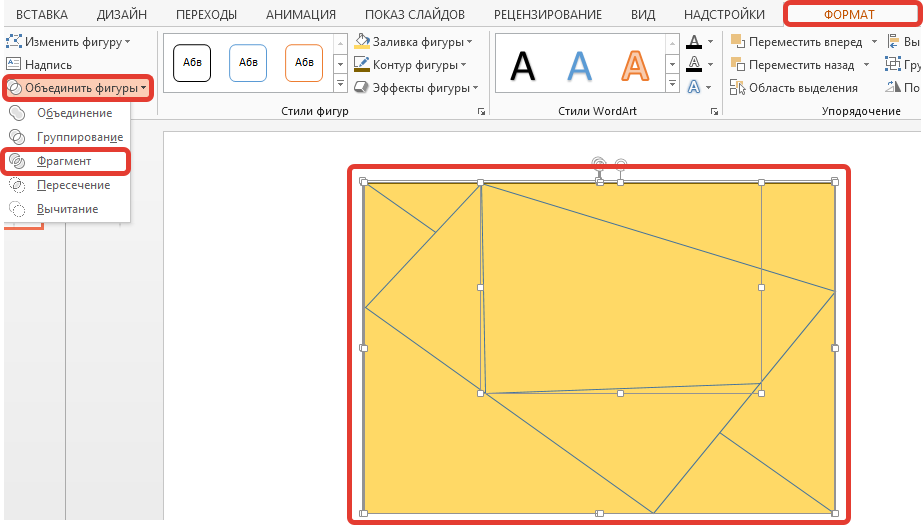The image size is (923, 525).
Task: Apply orange outlined WordArt style A
Action: [635, 65]
